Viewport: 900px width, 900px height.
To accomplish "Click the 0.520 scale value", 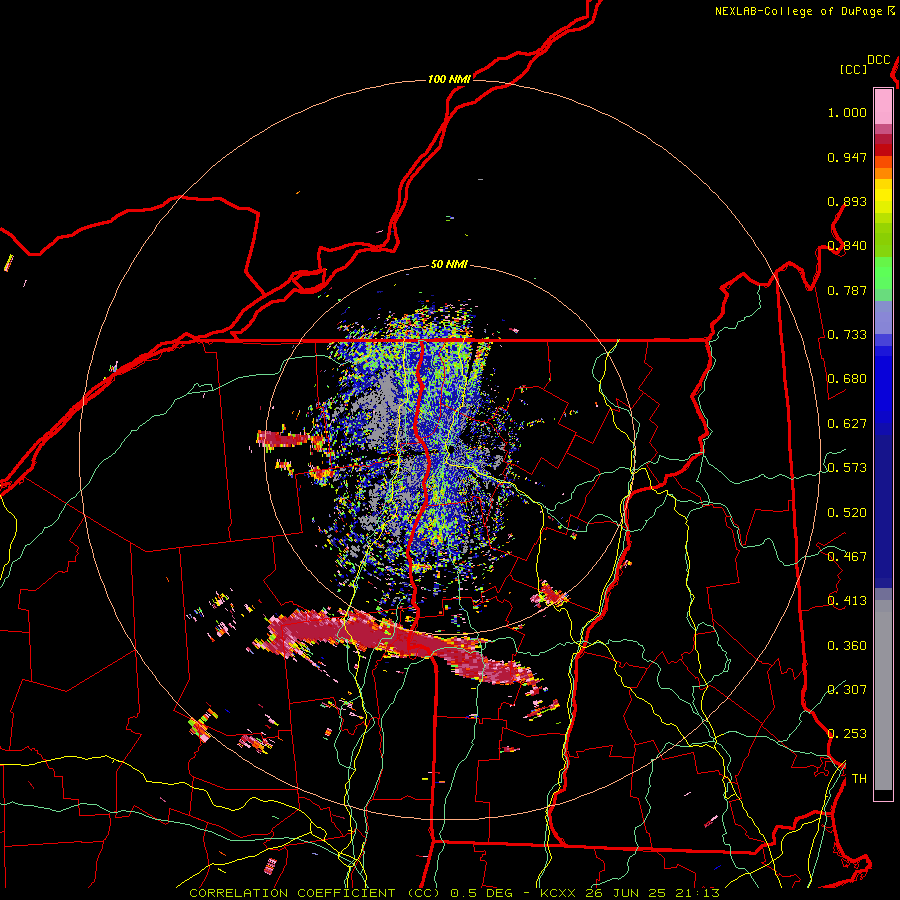I will click(x=847, y=513).
